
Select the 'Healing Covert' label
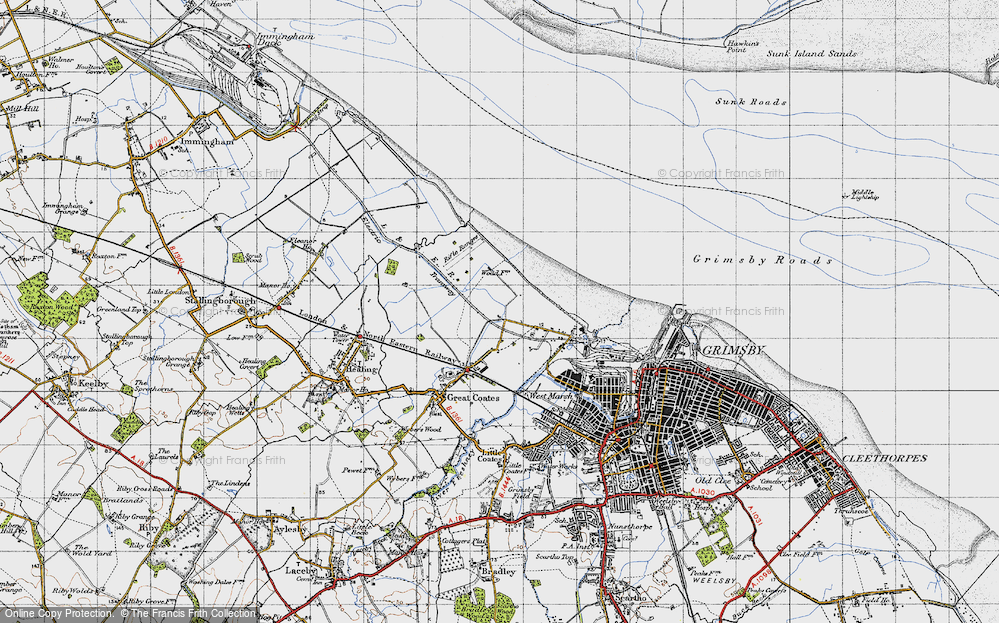[252, 363]
